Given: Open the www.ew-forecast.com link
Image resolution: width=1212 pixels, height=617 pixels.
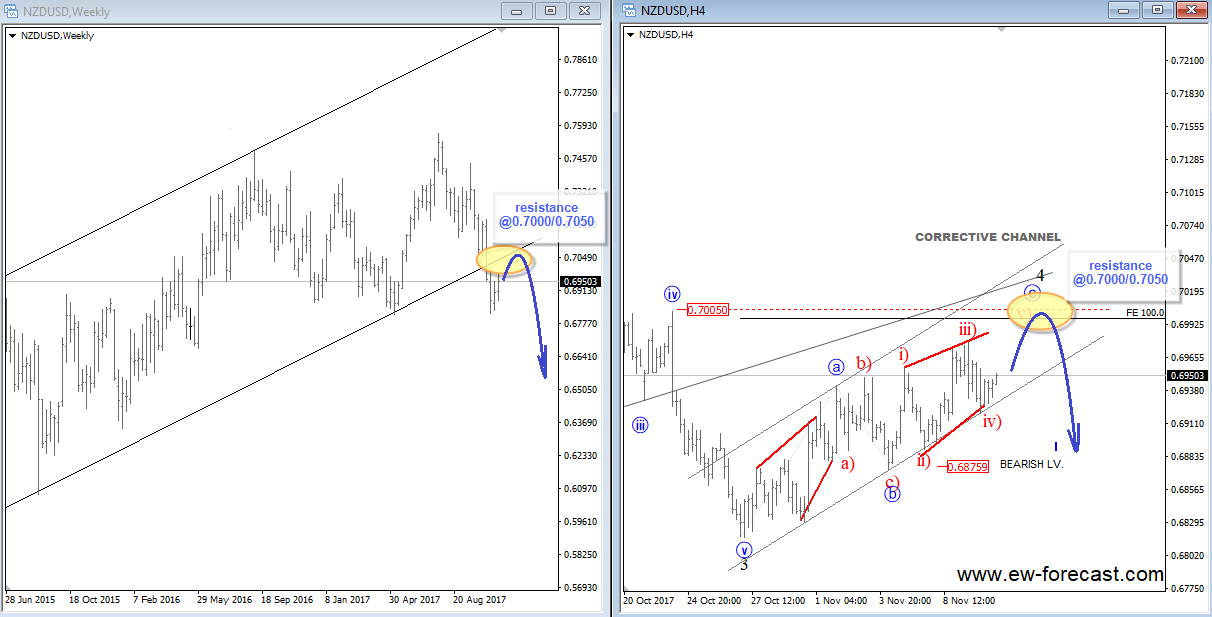Looking at the screenshot, I should (x=1060, y=575).
